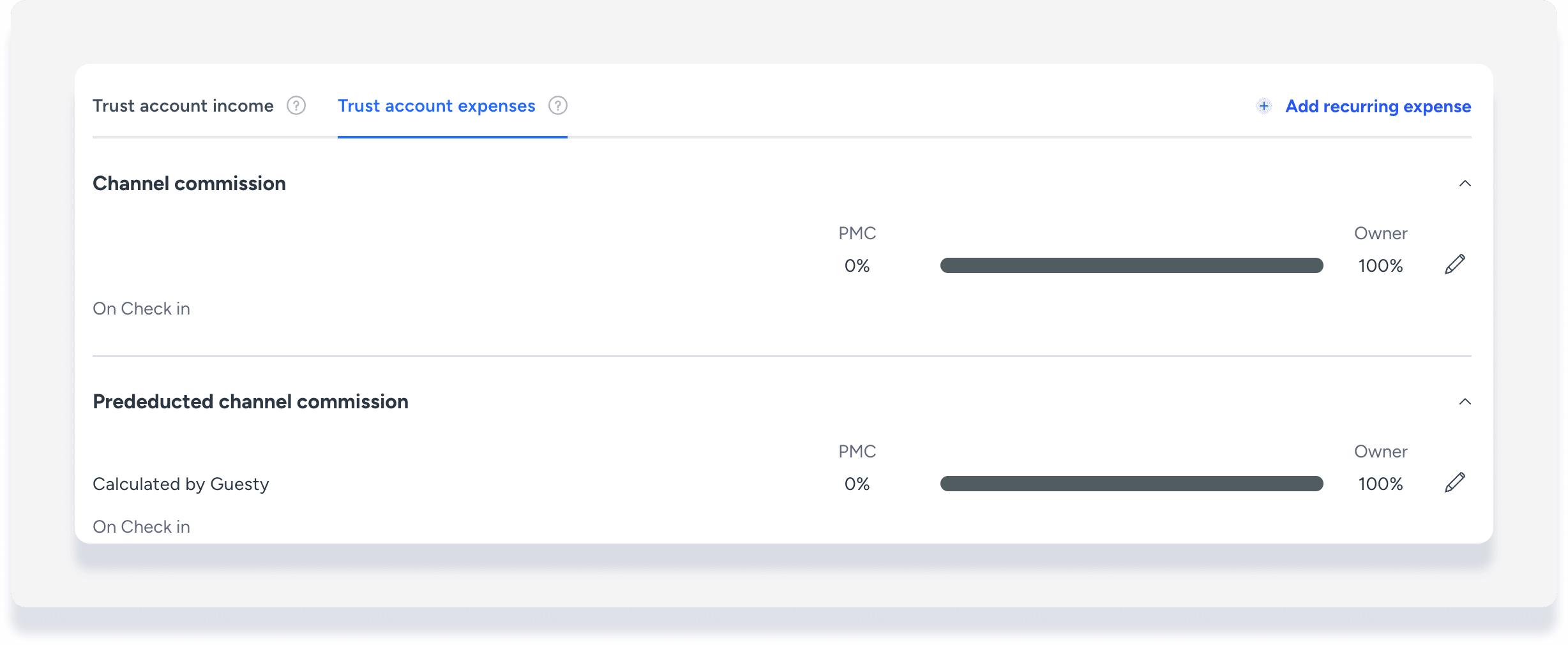Click the plus icon for Add recurring expense
The image size is (1568, 645).
point(1263,106)
